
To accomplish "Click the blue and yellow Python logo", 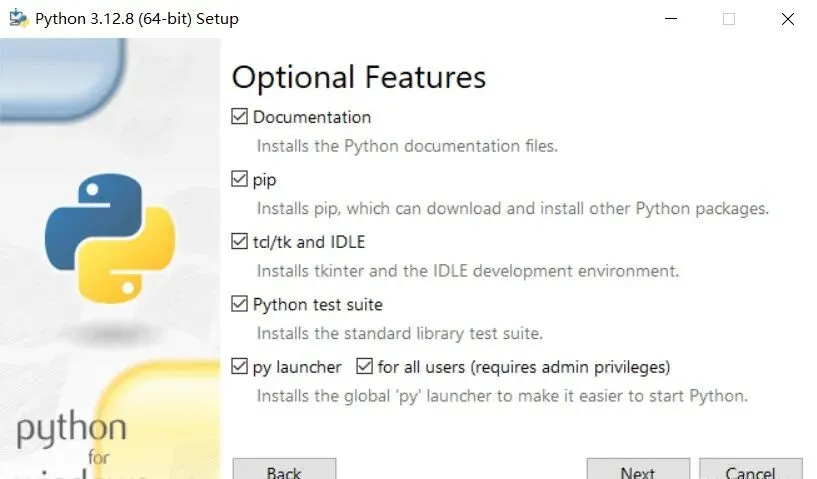I will coord(109,237).
